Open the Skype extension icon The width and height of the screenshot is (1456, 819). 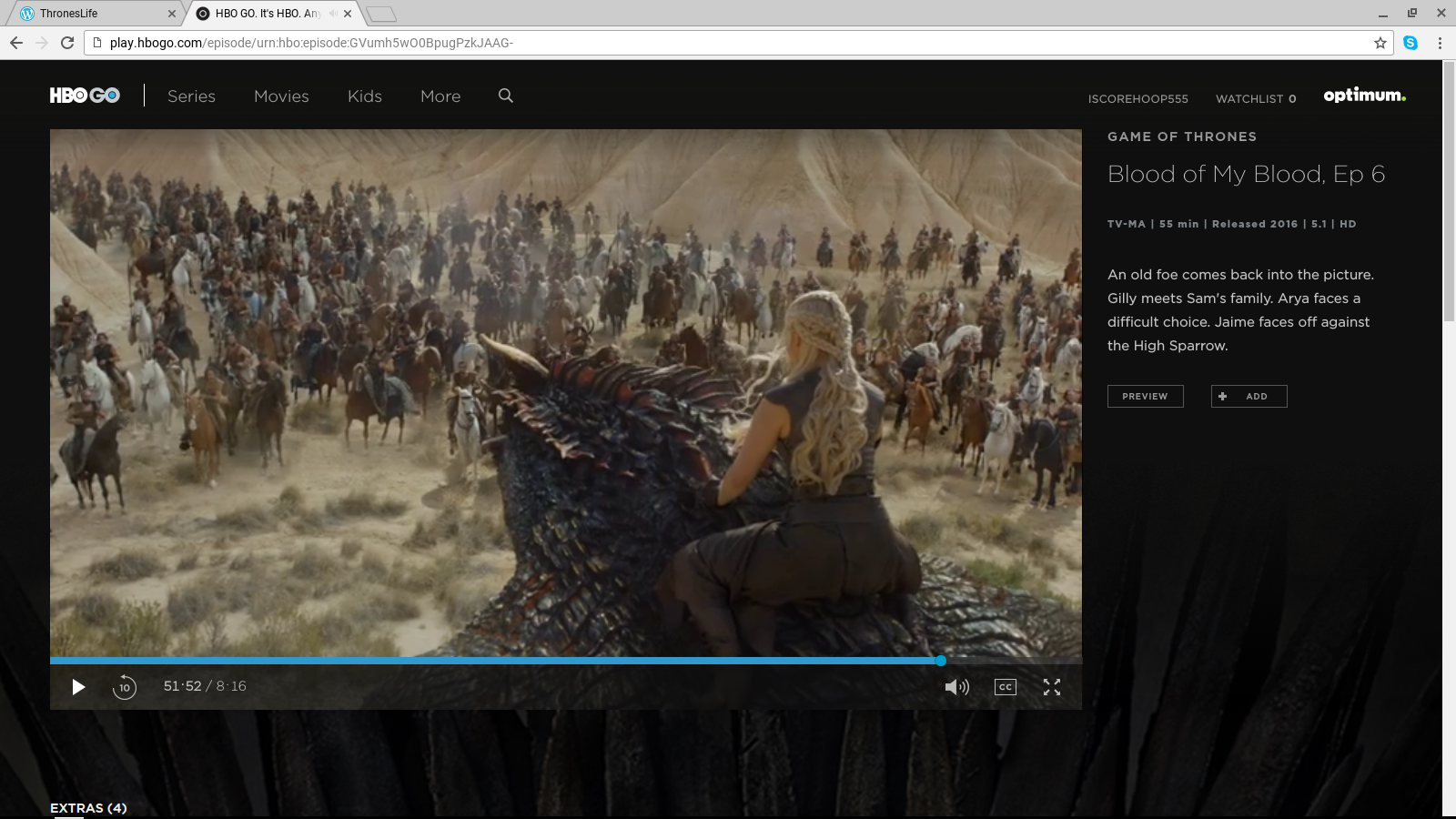(x=1410, y=43)
